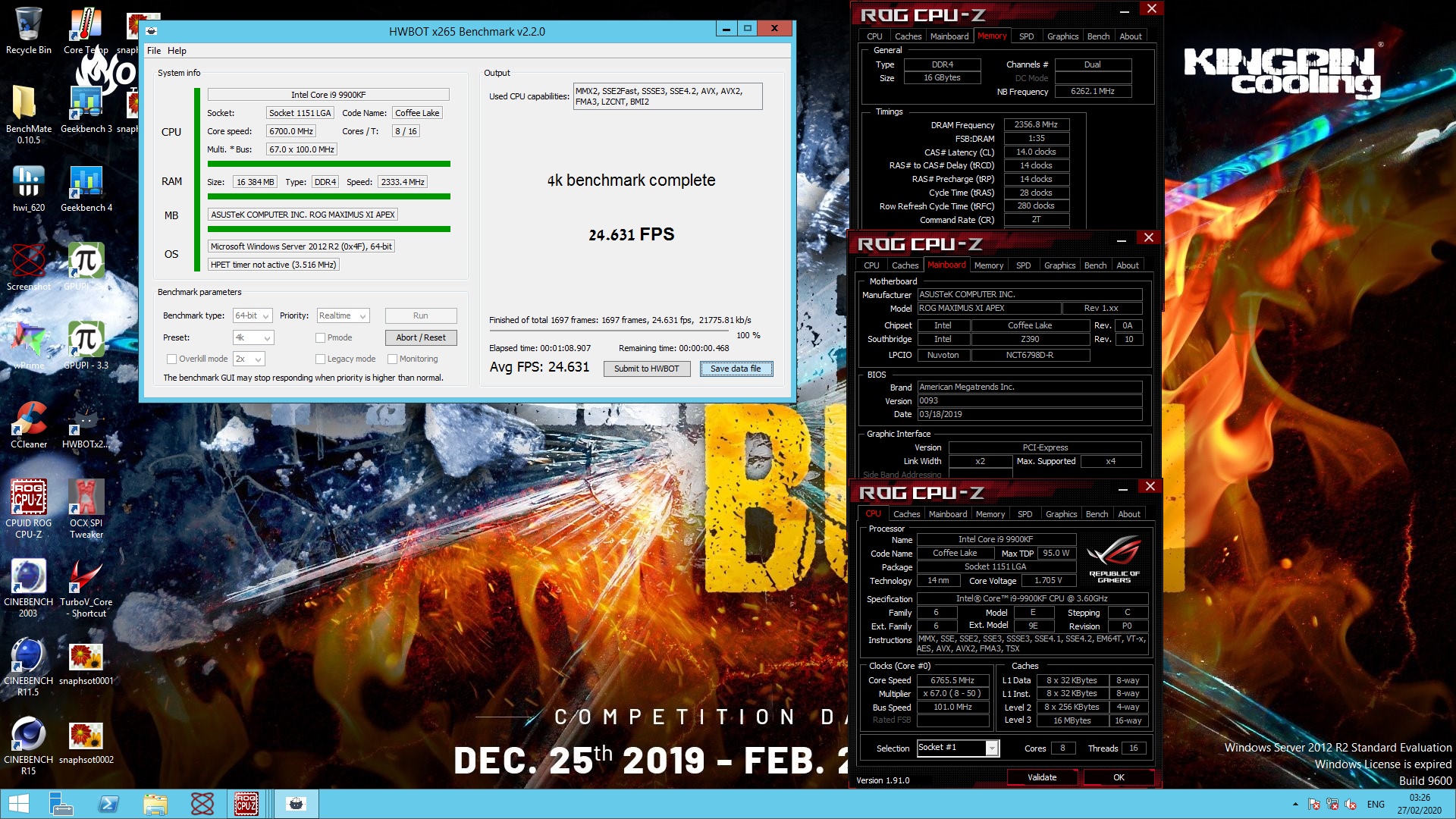Open the File menu in HWBOT x265
1456x819 pixels.
pyautogui.click(x=154, y=51)
